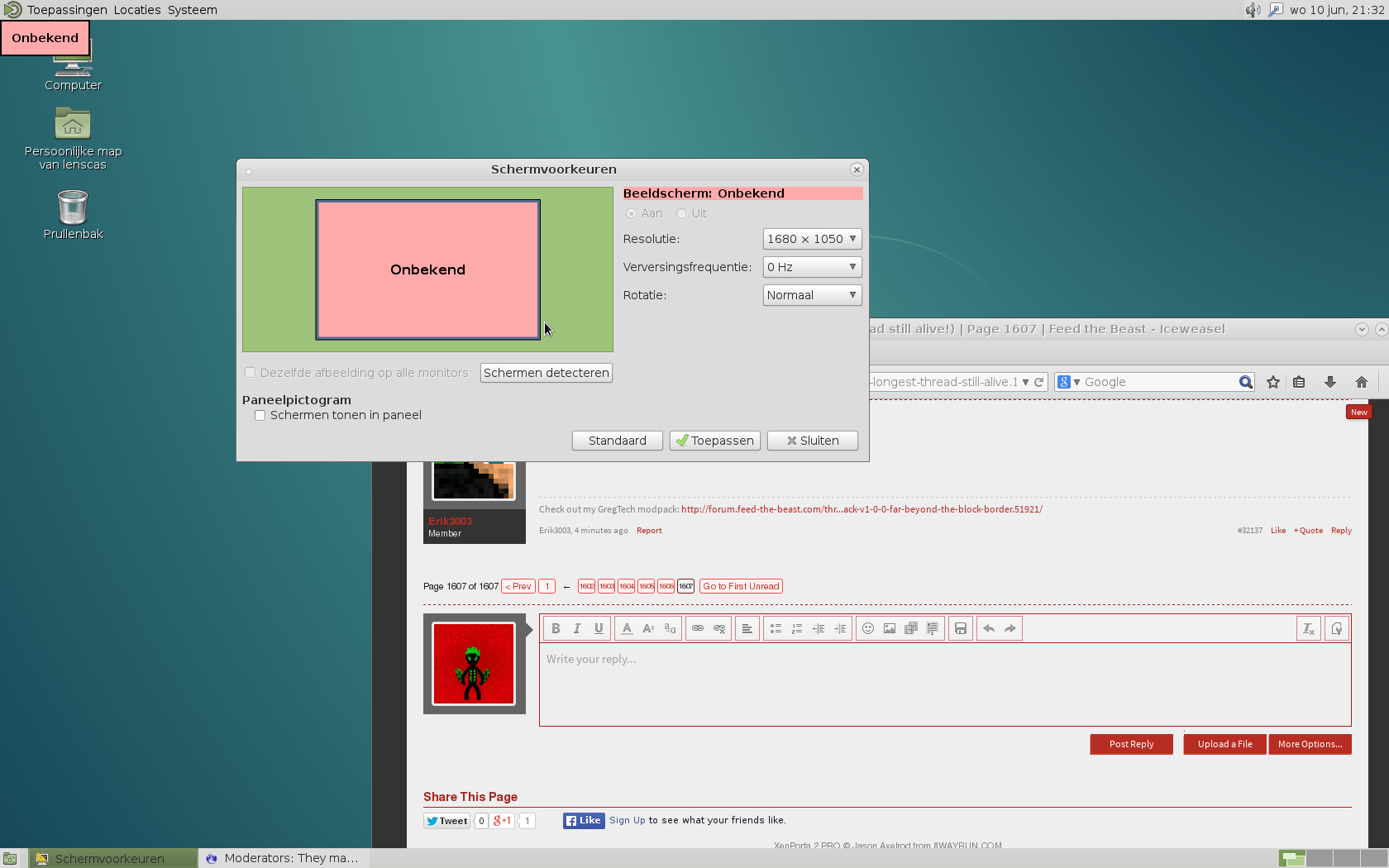Show the desktop via bottom-left panel icon
The image size is (1389, 868).
[10, 858]
